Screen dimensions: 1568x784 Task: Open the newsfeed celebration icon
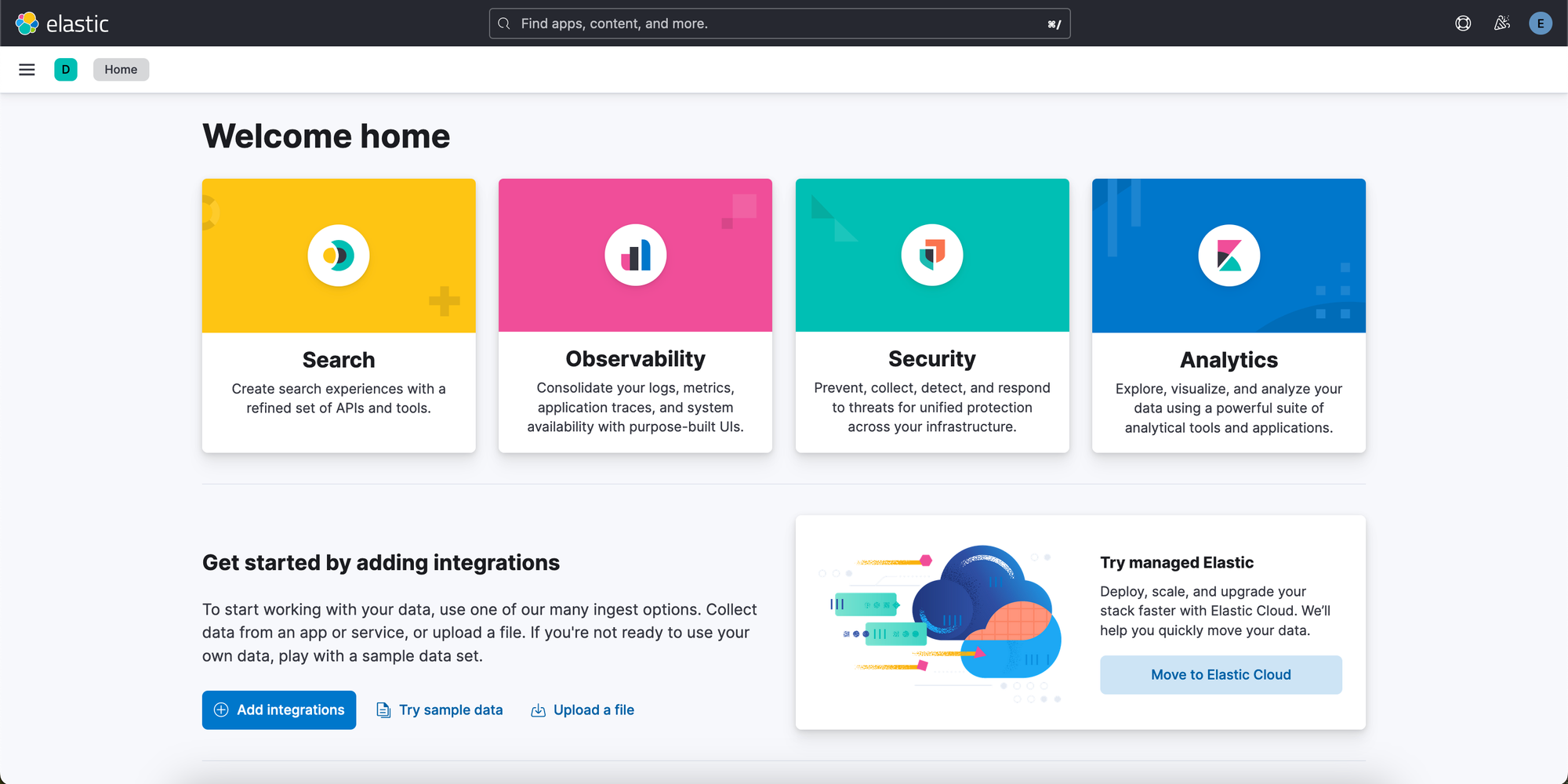tap(1502, 24)
